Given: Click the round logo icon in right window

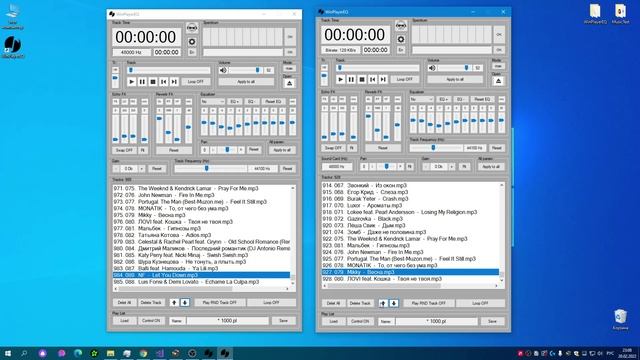Looking at the screenshot, I should pyautogui.click(x=401, y=26).
